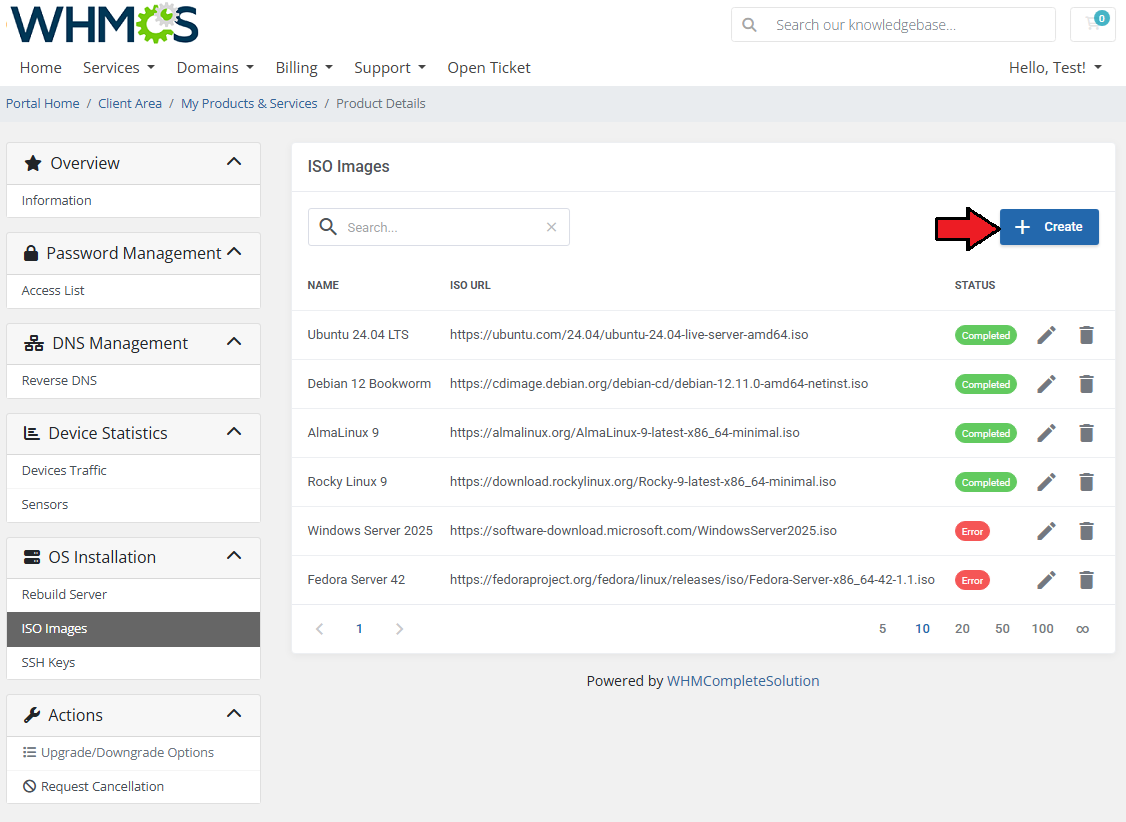Collapse the DNS Management panel
The height and width of the screenshot is (822, 1126).
pos(234,342)
